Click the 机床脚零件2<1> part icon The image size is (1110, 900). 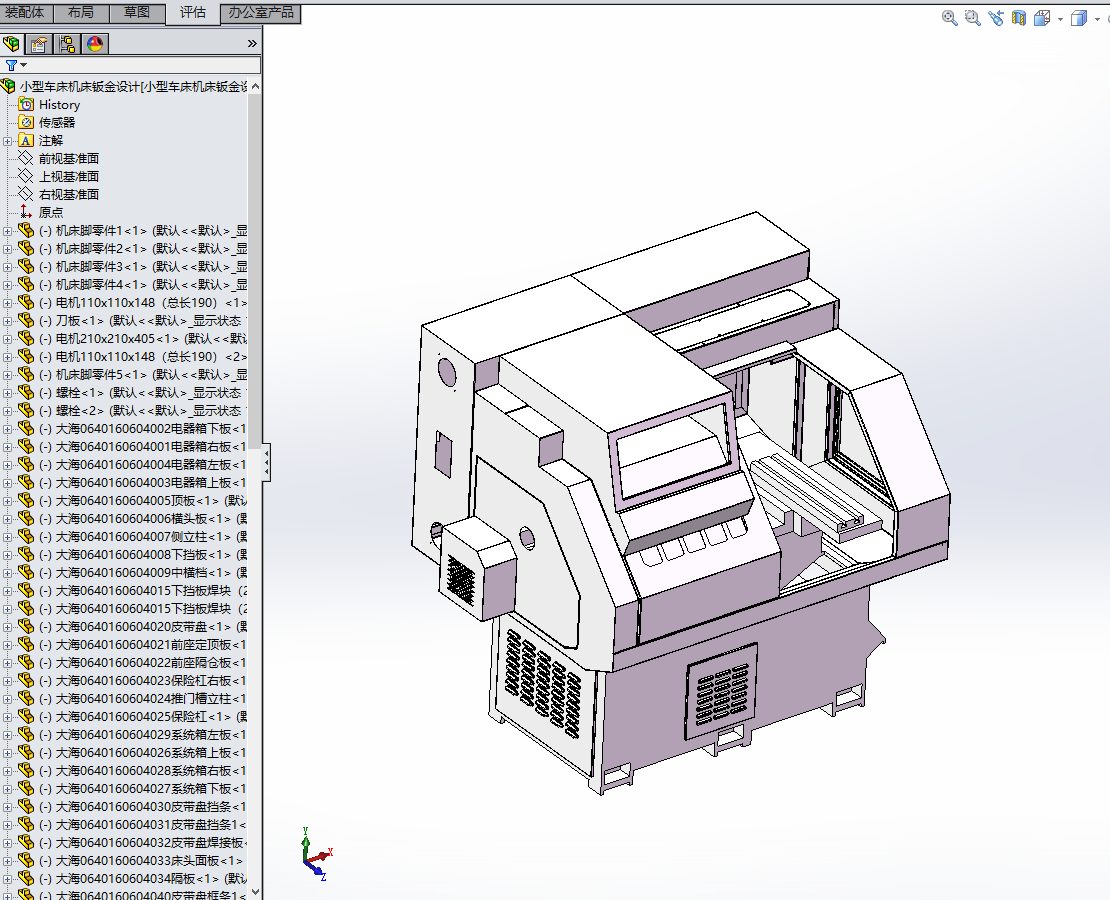point(26,249)
